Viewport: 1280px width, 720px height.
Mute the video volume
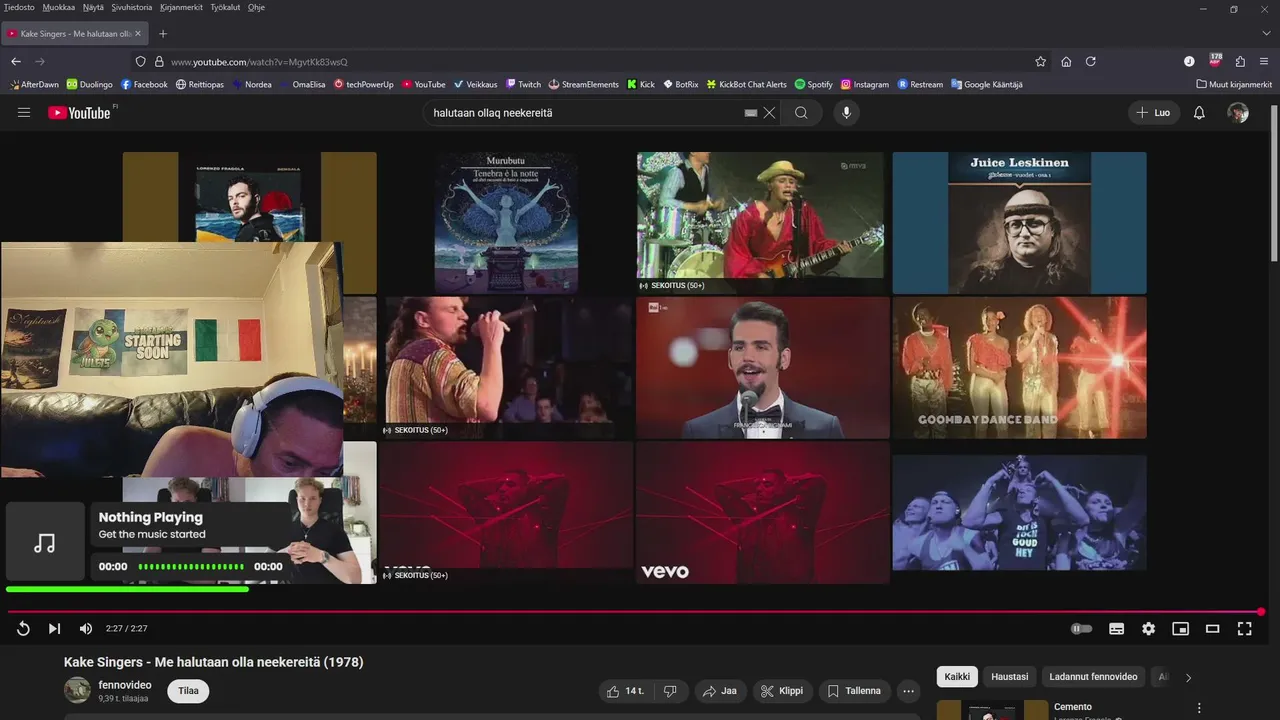(86, 628)
